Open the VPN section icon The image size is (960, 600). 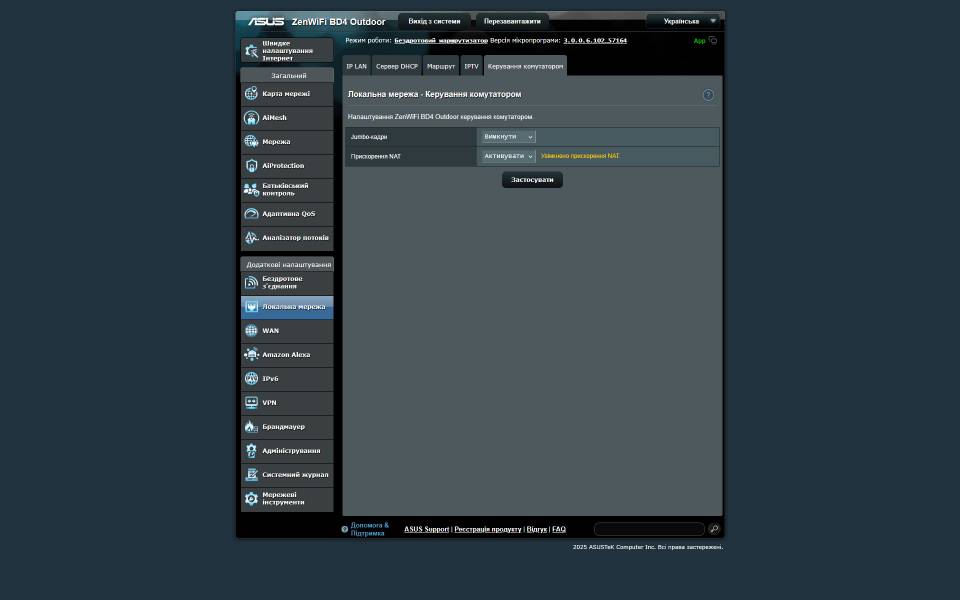251,403
